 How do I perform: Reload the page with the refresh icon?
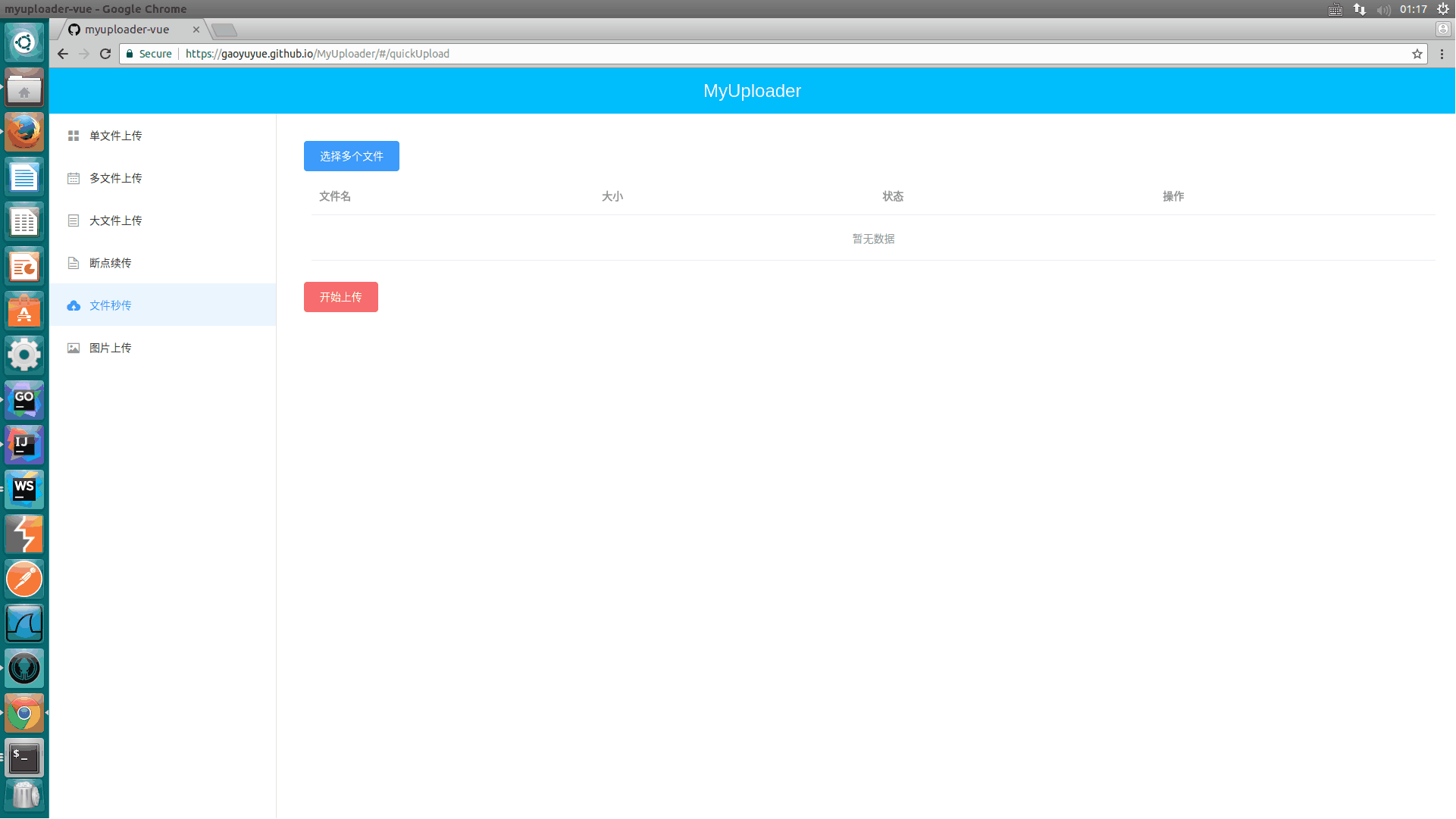pos(105,54)
